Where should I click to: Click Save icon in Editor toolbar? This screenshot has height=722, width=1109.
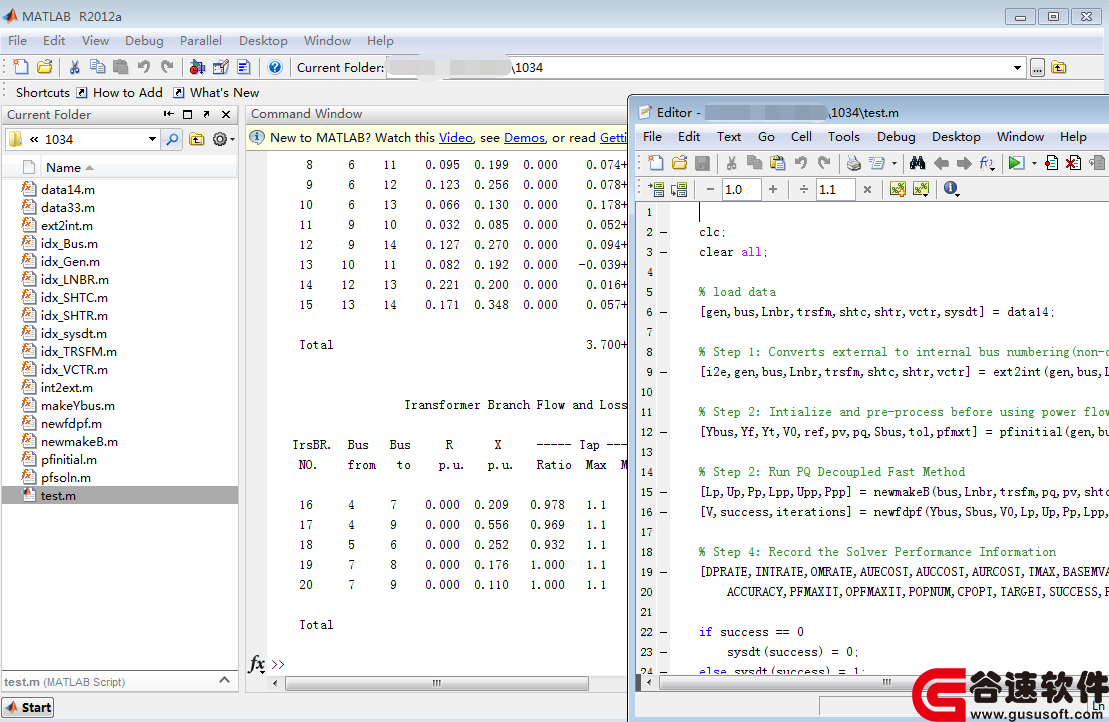point(702,163)
